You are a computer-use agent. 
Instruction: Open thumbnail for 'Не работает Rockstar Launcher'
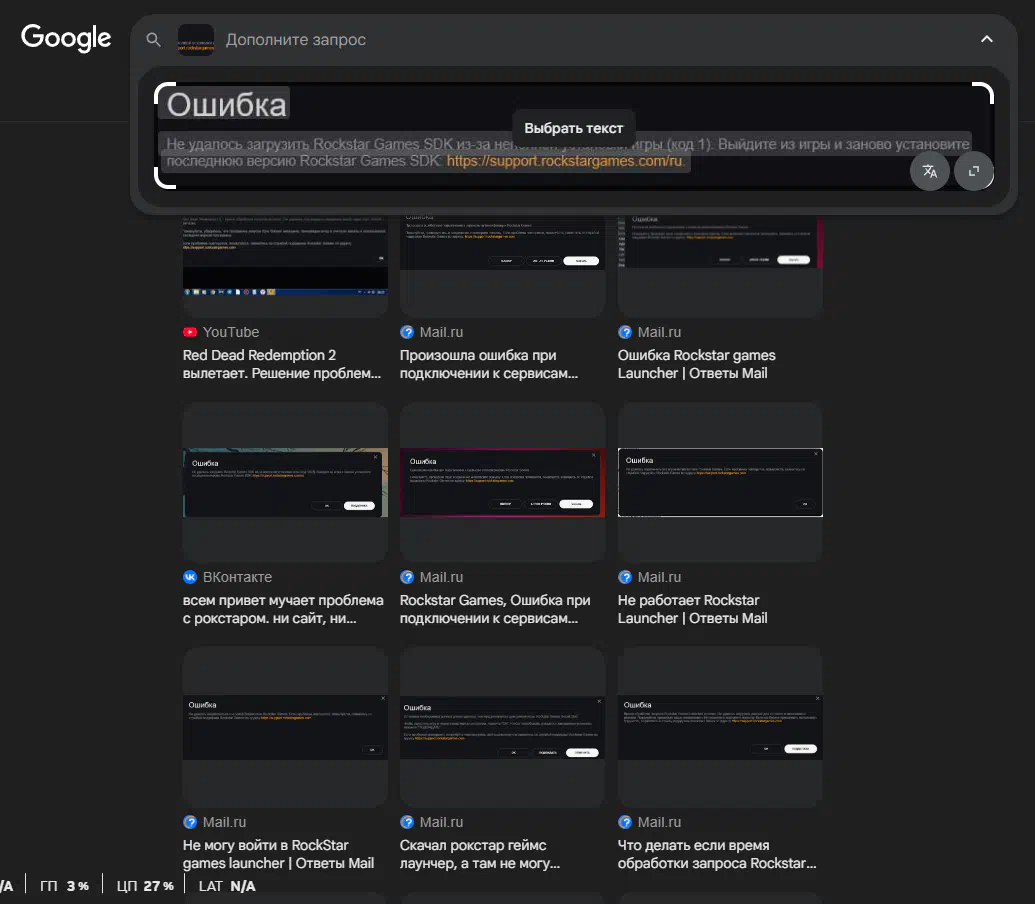click(720, 482)
